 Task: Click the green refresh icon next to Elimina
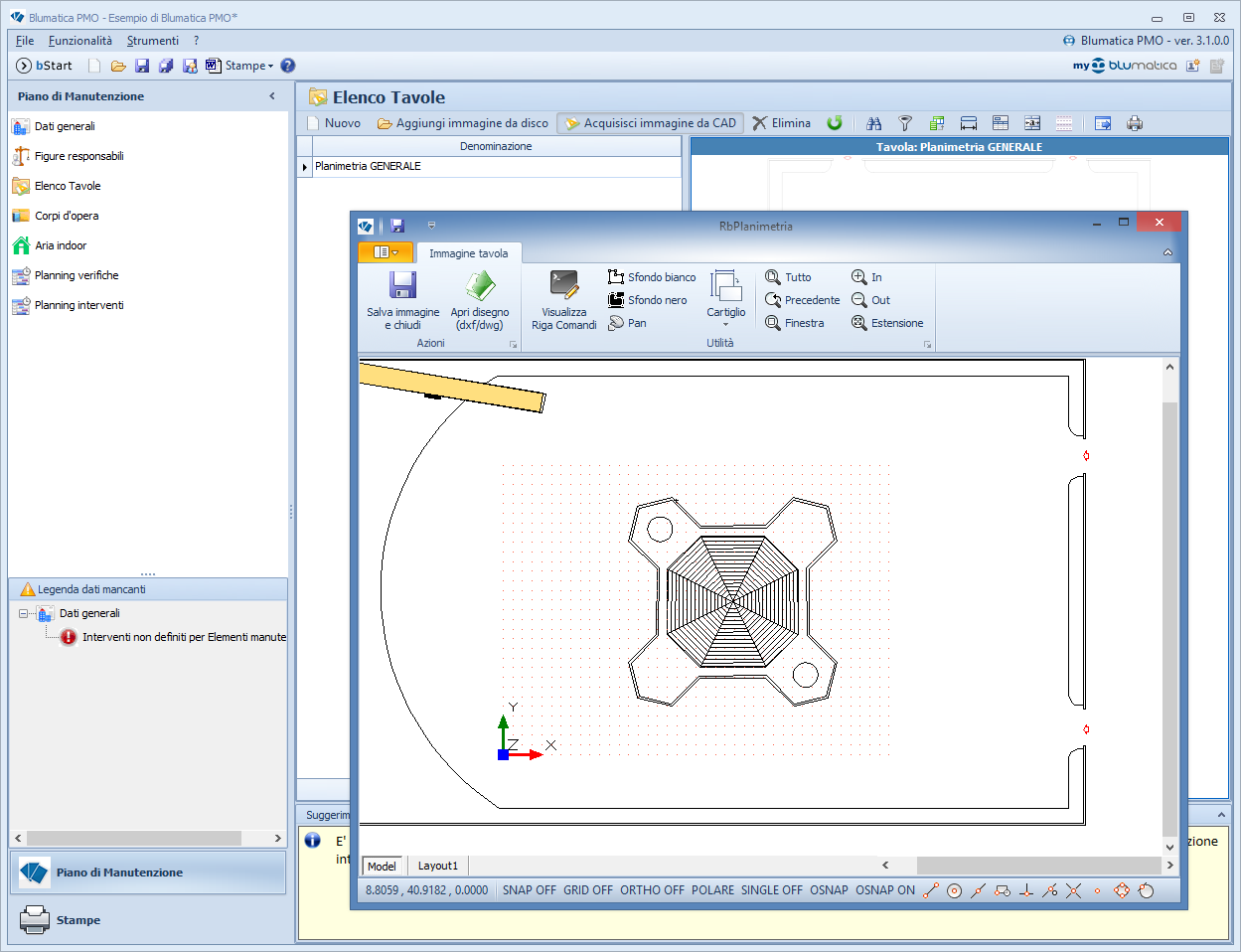(x=835, y=123)
